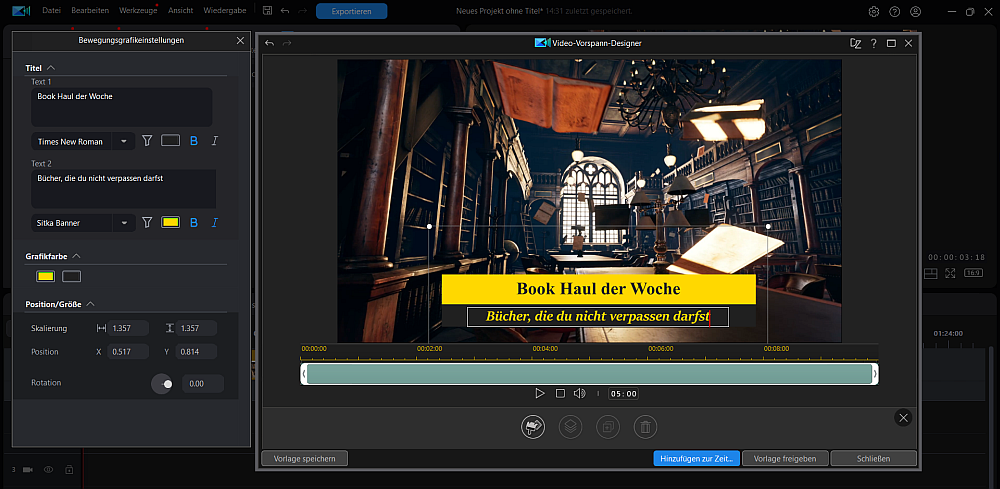The height and width of the screenshot is (489, 1000).
Task: Collapse the Grafikfarbe section
Action: (77, 256)
